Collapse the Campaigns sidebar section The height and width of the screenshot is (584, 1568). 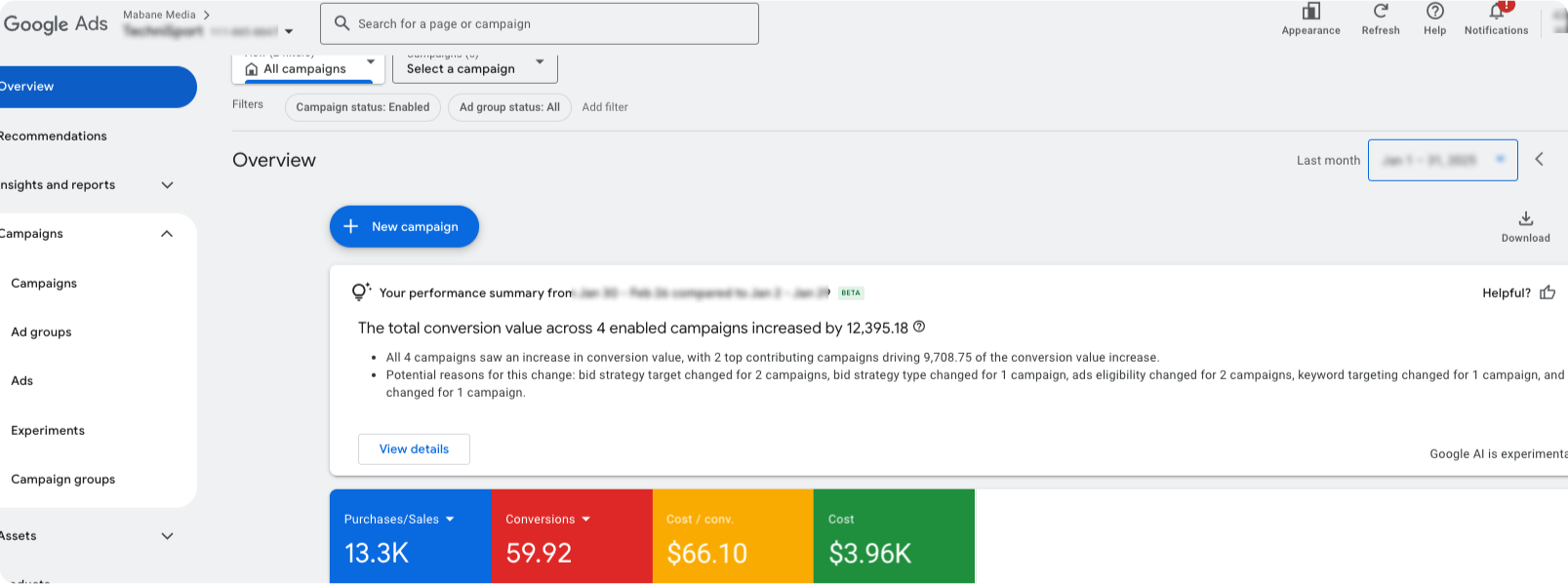click(167, 234)
